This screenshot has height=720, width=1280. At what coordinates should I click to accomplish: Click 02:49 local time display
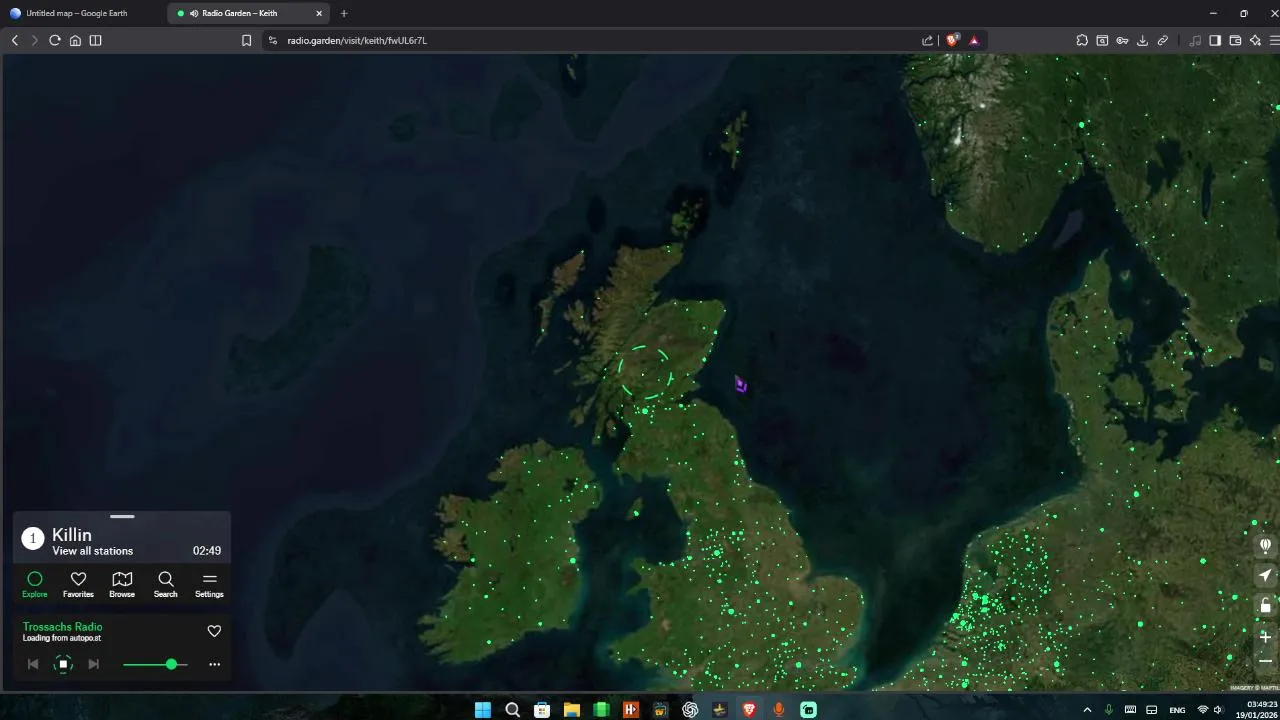pos(207,551)
